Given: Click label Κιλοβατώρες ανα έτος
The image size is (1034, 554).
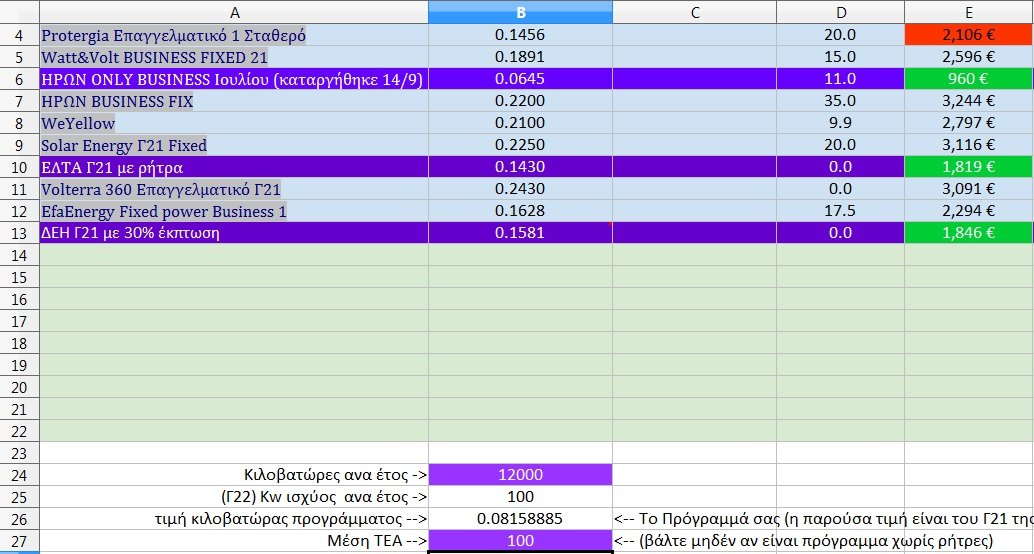Looking at the screenshot, I should tap(336, 475).
